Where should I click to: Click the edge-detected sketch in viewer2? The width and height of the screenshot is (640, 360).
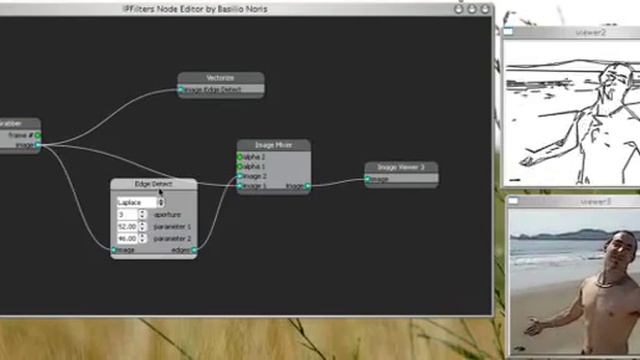pos(572,112)
